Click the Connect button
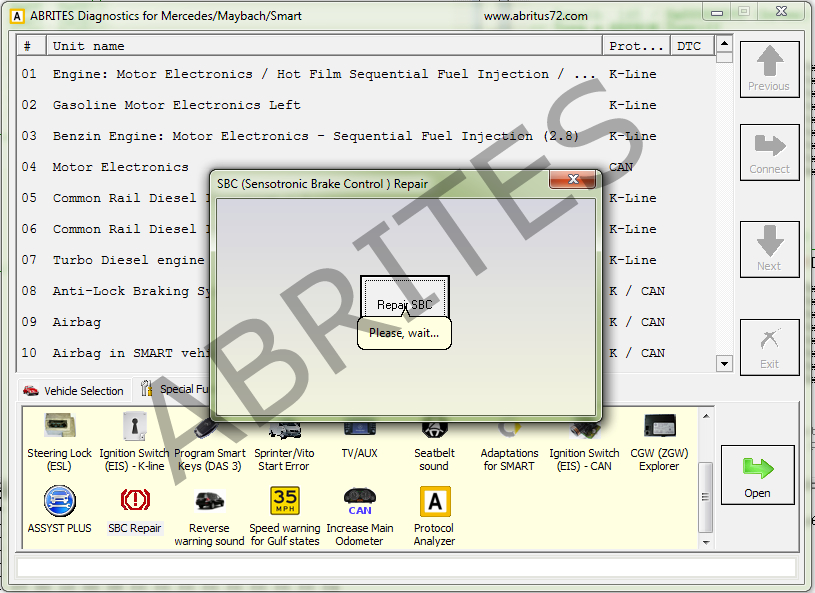815x593 pixels. 769,152
